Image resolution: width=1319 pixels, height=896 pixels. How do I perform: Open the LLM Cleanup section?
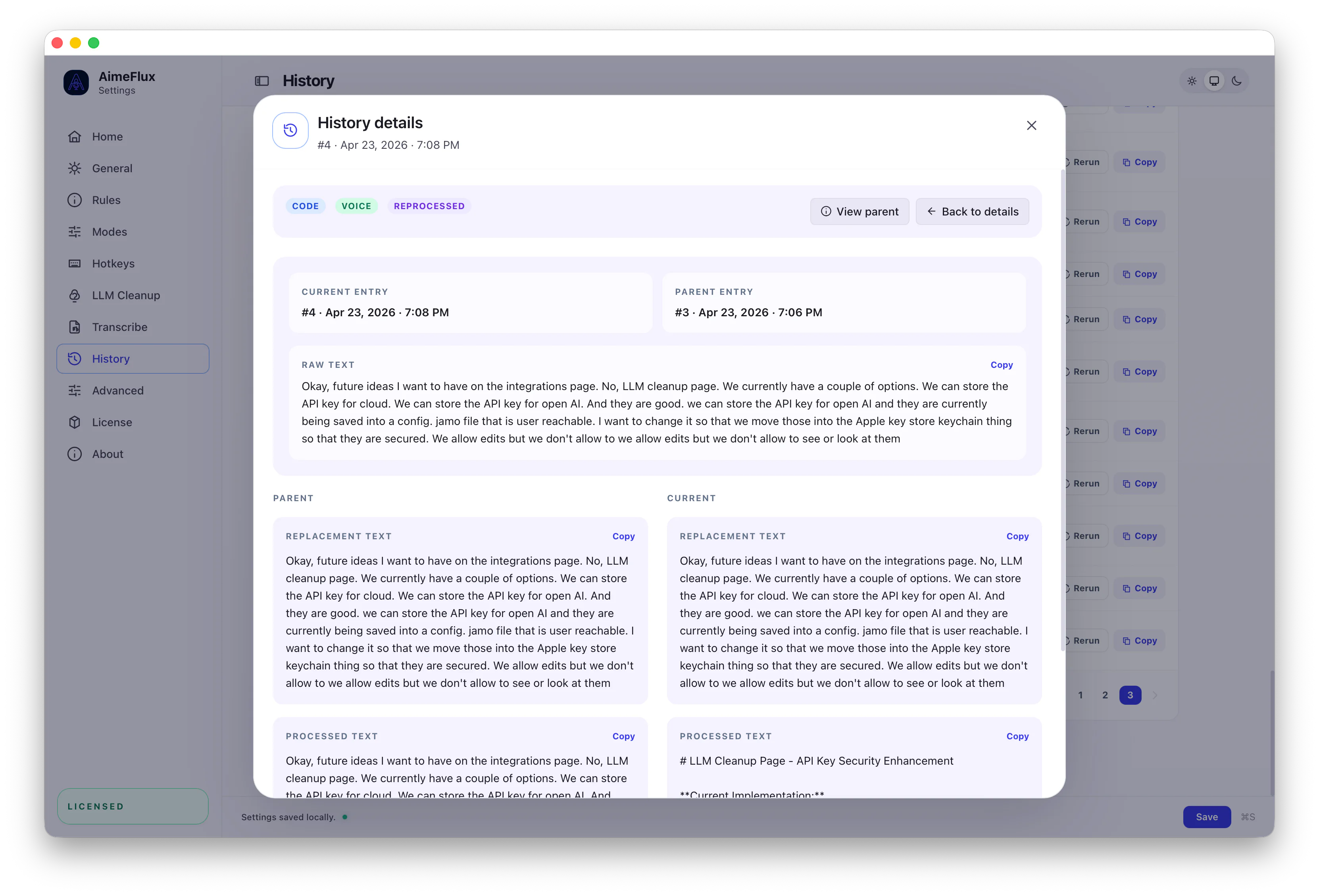[x=133, y=296]
